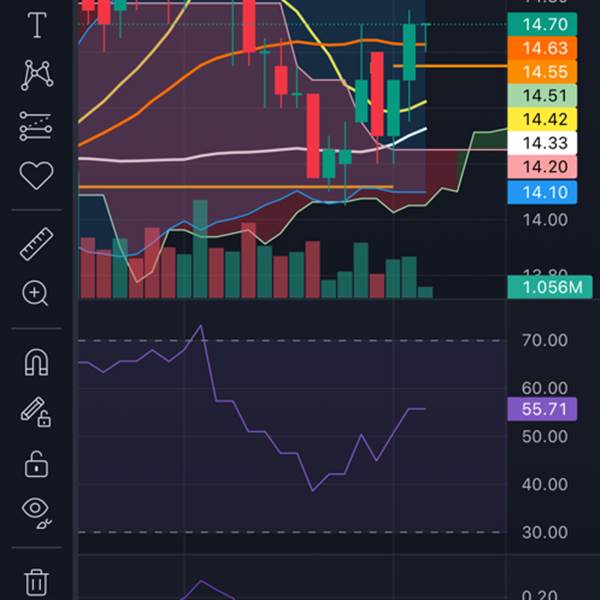This screenshot has width=600, height=600.
Task: Click the green 14.70 price label
Action: (x=542, y=24)
